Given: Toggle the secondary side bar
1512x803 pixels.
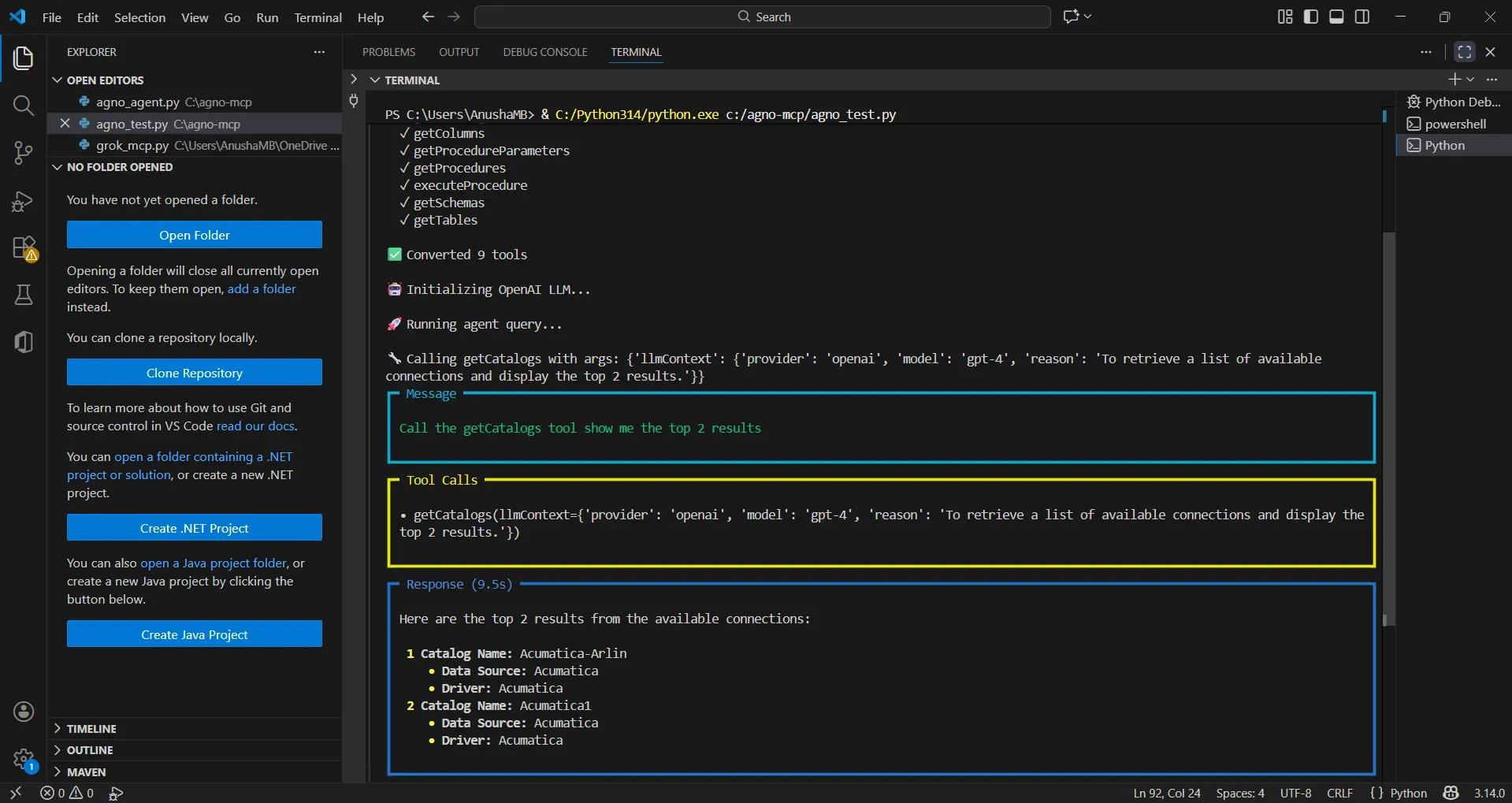Looking at the screenshot, I should [1362, 17].
